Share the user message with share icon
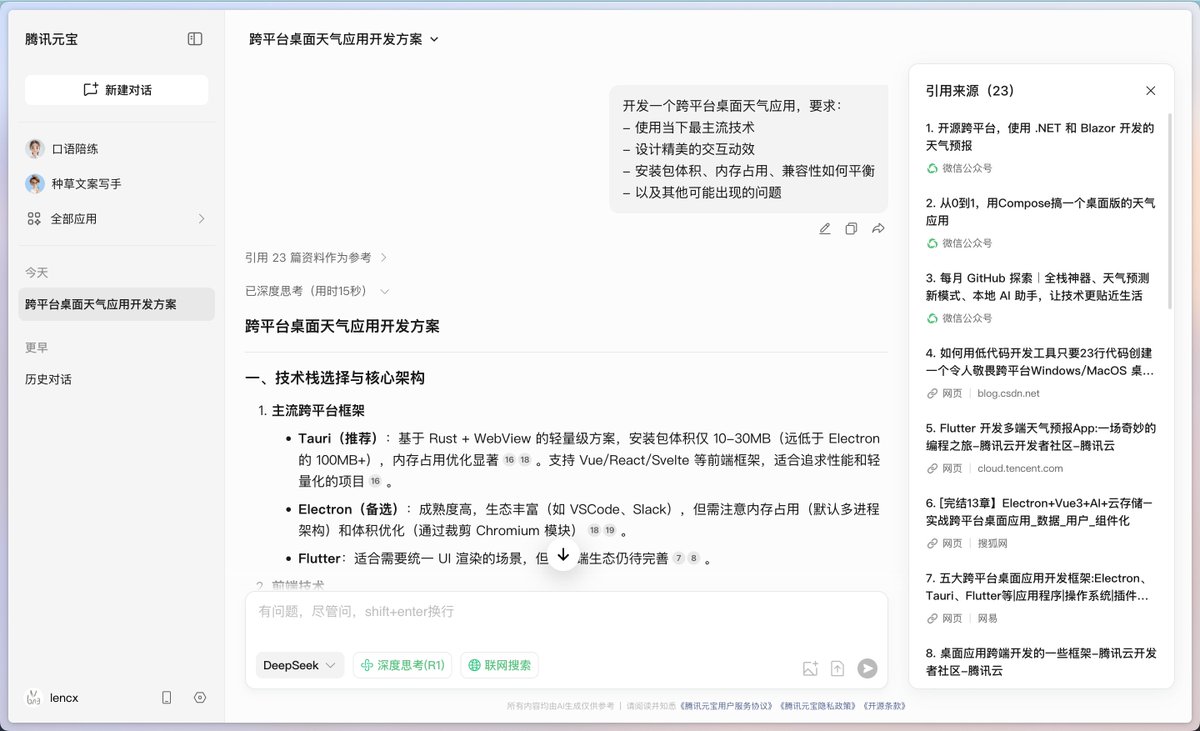1200x731 pixels. pos(878,229)
